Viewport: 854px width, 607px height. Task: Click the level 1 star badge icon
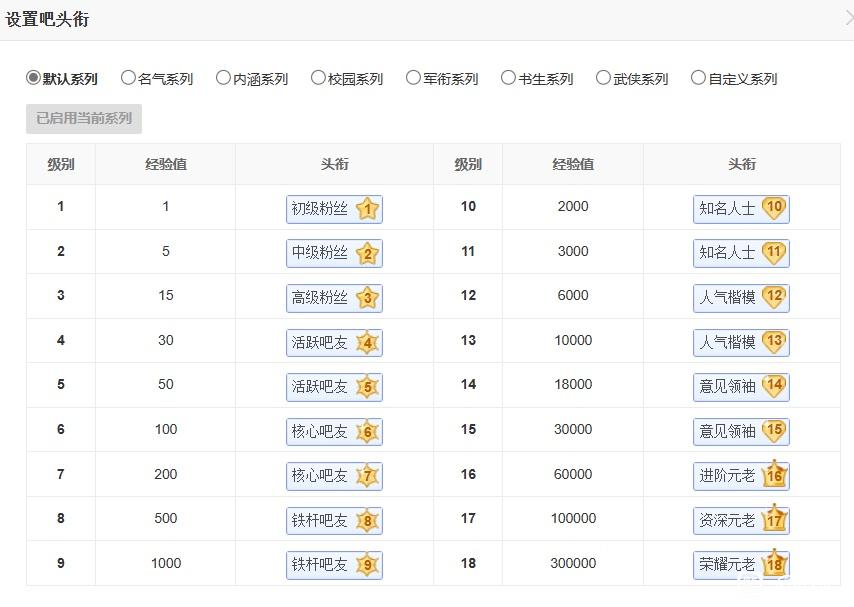point(368,209)
